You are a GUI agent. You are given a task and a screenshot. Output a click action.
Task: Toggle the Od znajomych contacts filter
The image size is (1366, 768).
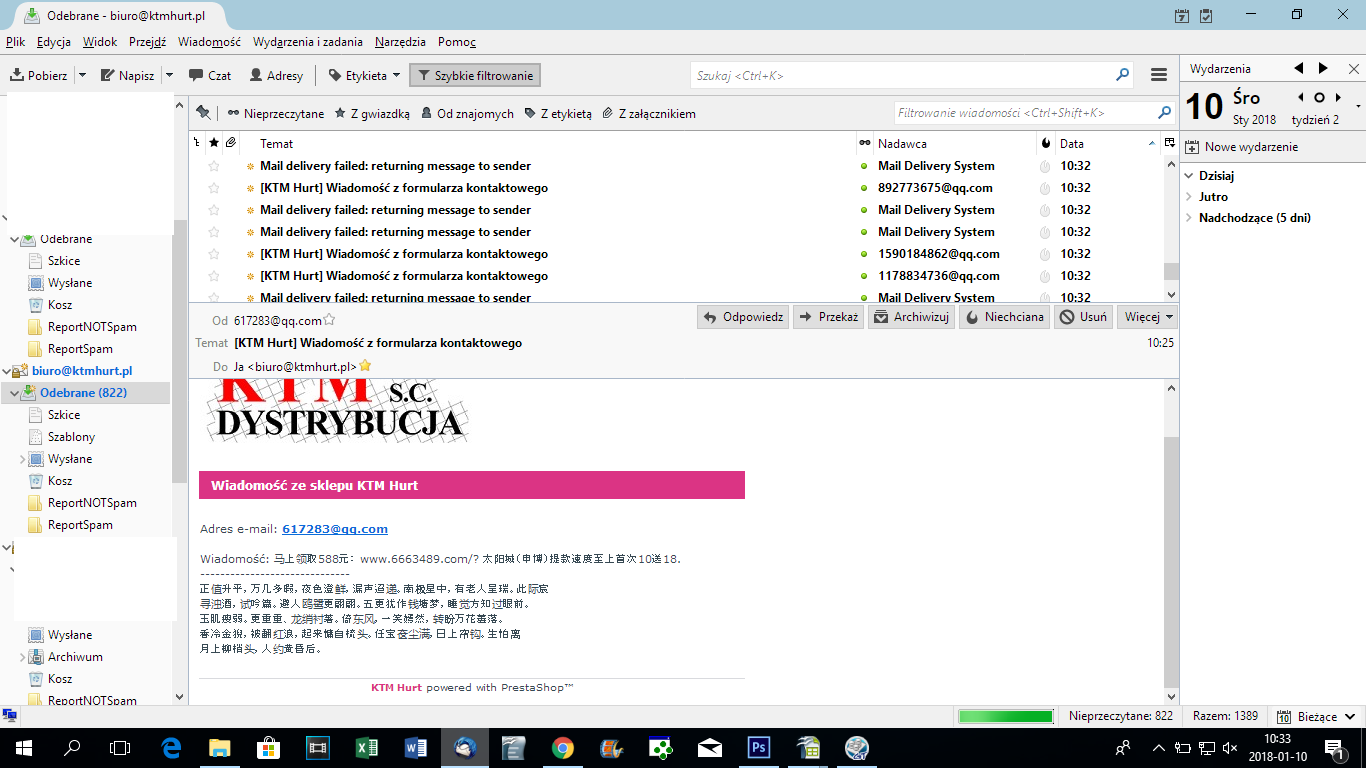point(467,113)
